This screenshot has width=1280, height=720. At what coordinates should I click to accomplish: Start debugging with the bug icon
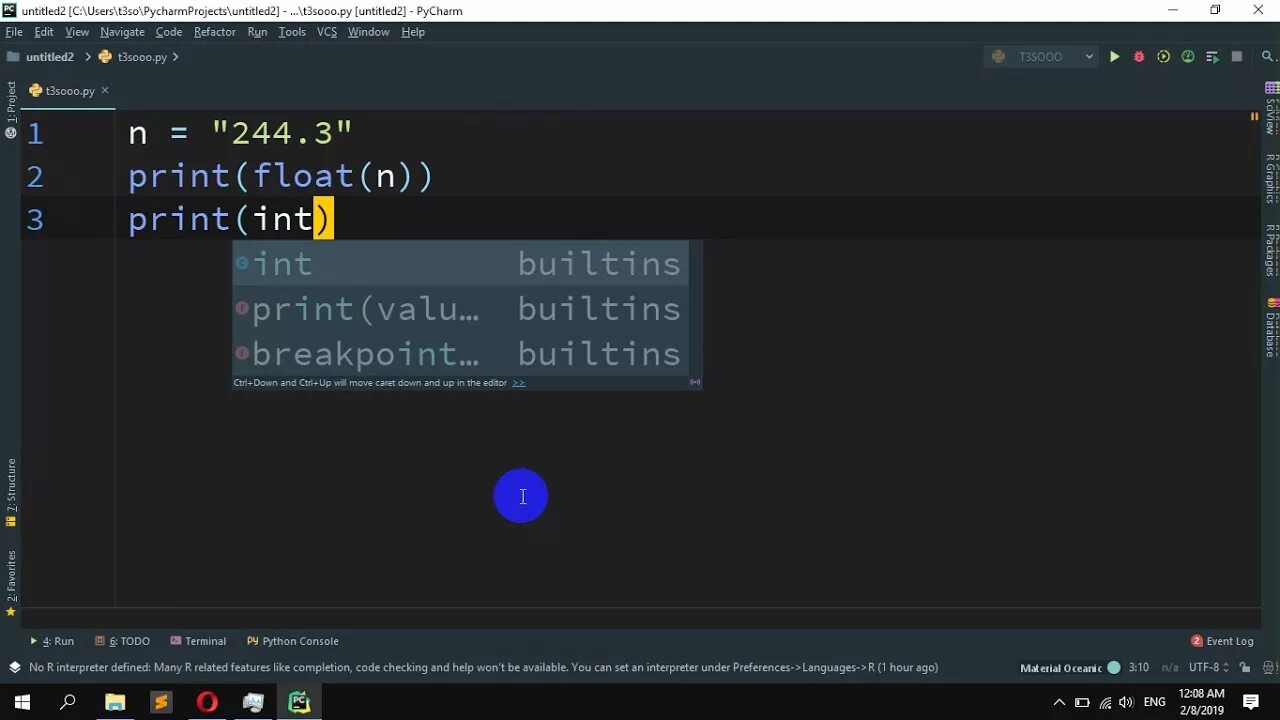(1139, 57)
